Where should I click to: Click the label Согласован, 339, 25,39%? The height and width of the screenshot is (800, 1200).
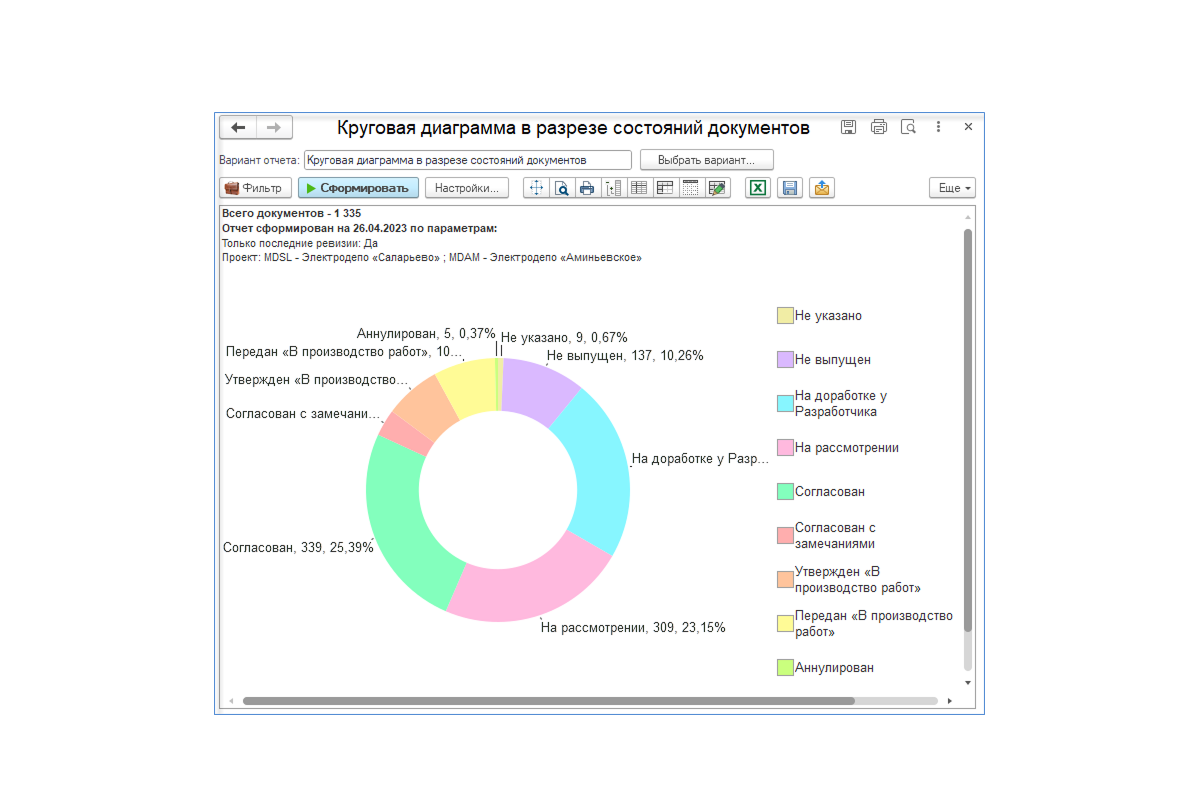298,548
